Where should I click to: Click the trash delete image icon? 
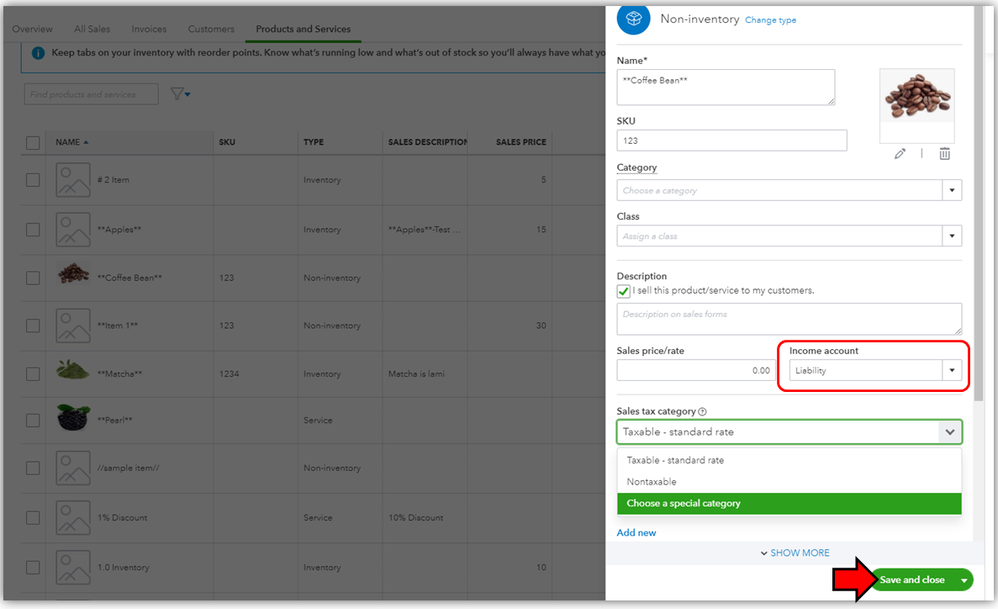point(944,154)
